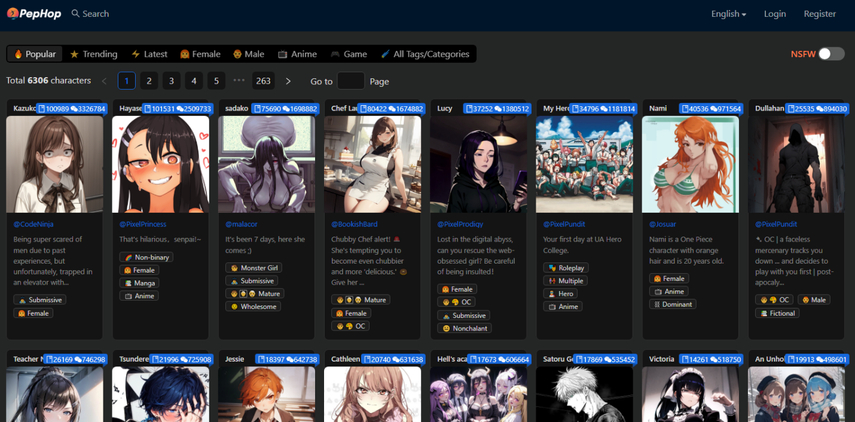
Task: Open the sadako character image
Action: tap(266, 164)
